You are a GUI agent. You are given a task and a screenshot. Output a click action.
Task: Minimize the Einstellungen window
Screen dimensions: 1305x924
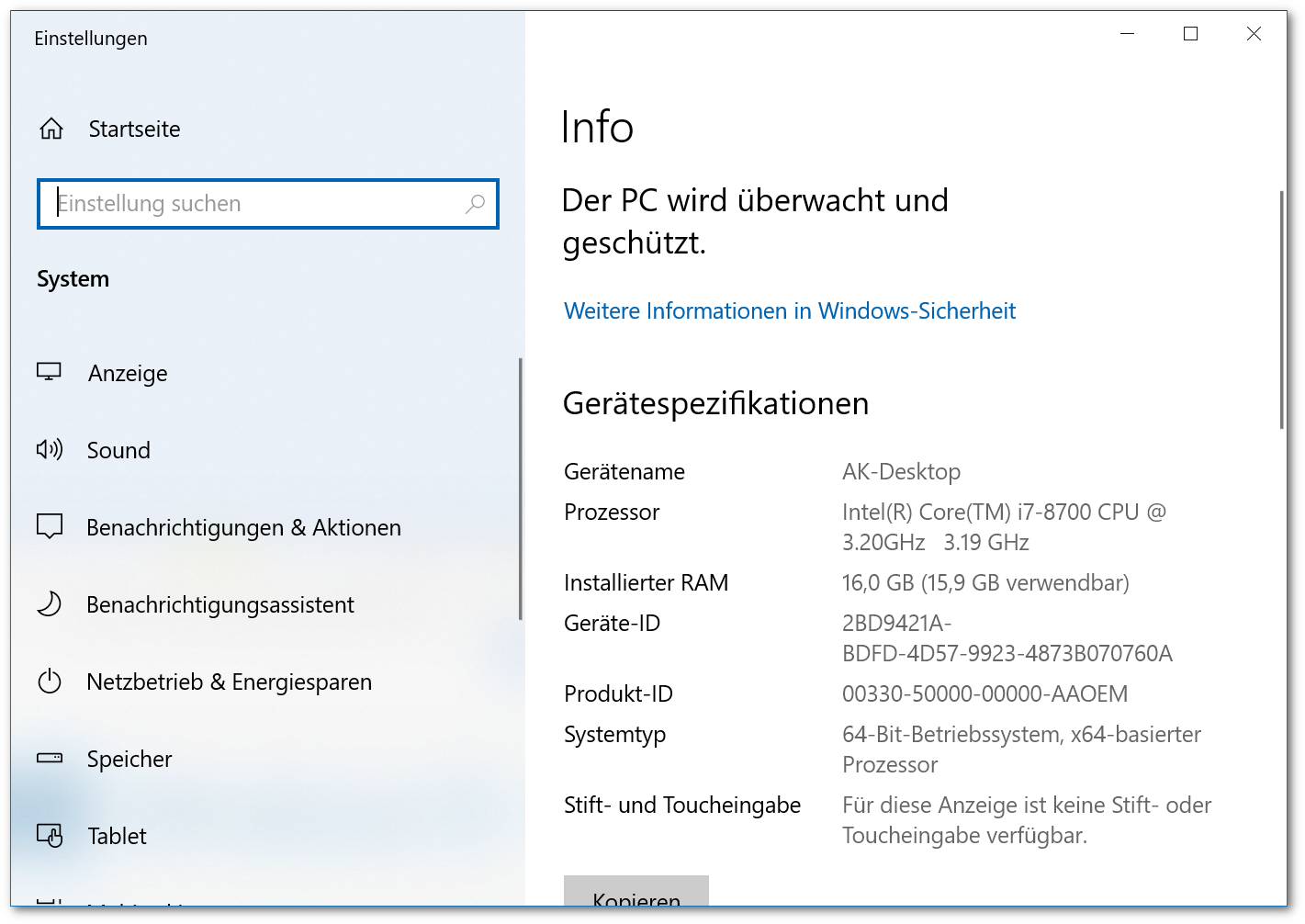(1128, 34)
